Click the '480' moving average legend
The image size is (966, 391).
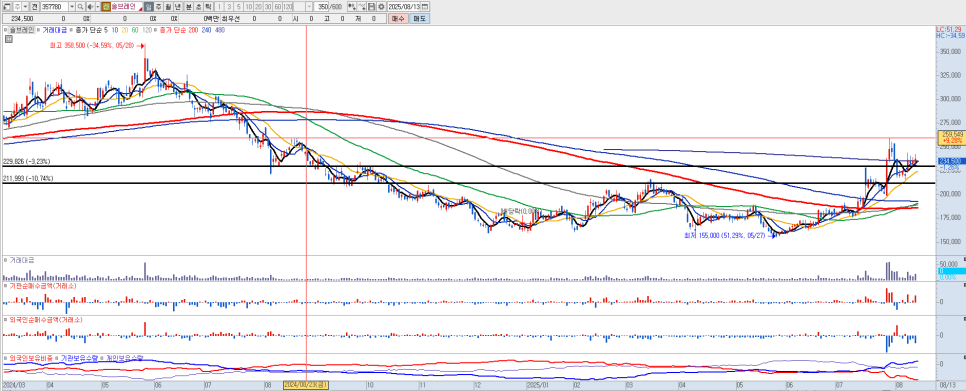click(219, 30)
